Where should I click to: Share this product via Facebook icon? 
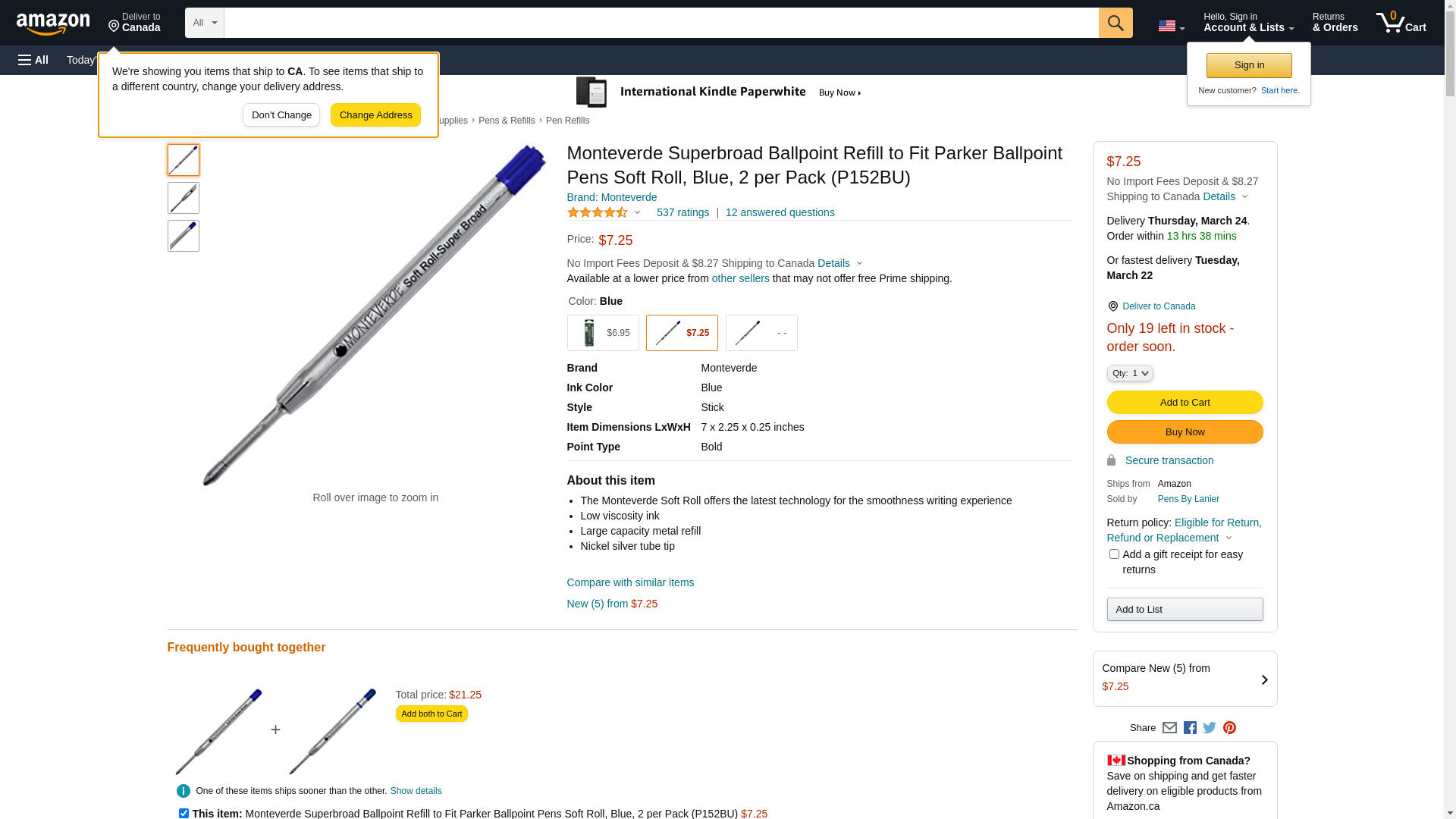(1190, 728)
